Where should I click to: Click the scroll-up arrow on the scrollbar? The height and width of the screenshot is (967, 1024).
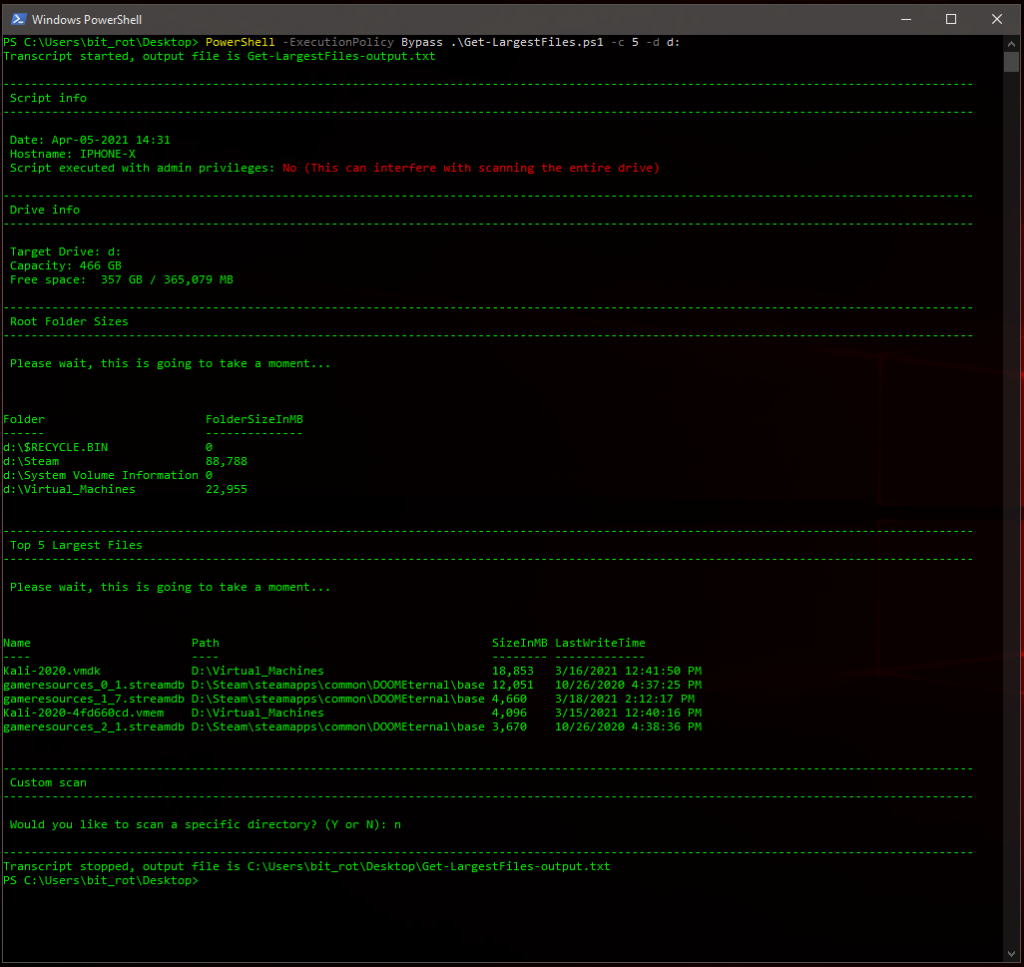pos(1009,43)
